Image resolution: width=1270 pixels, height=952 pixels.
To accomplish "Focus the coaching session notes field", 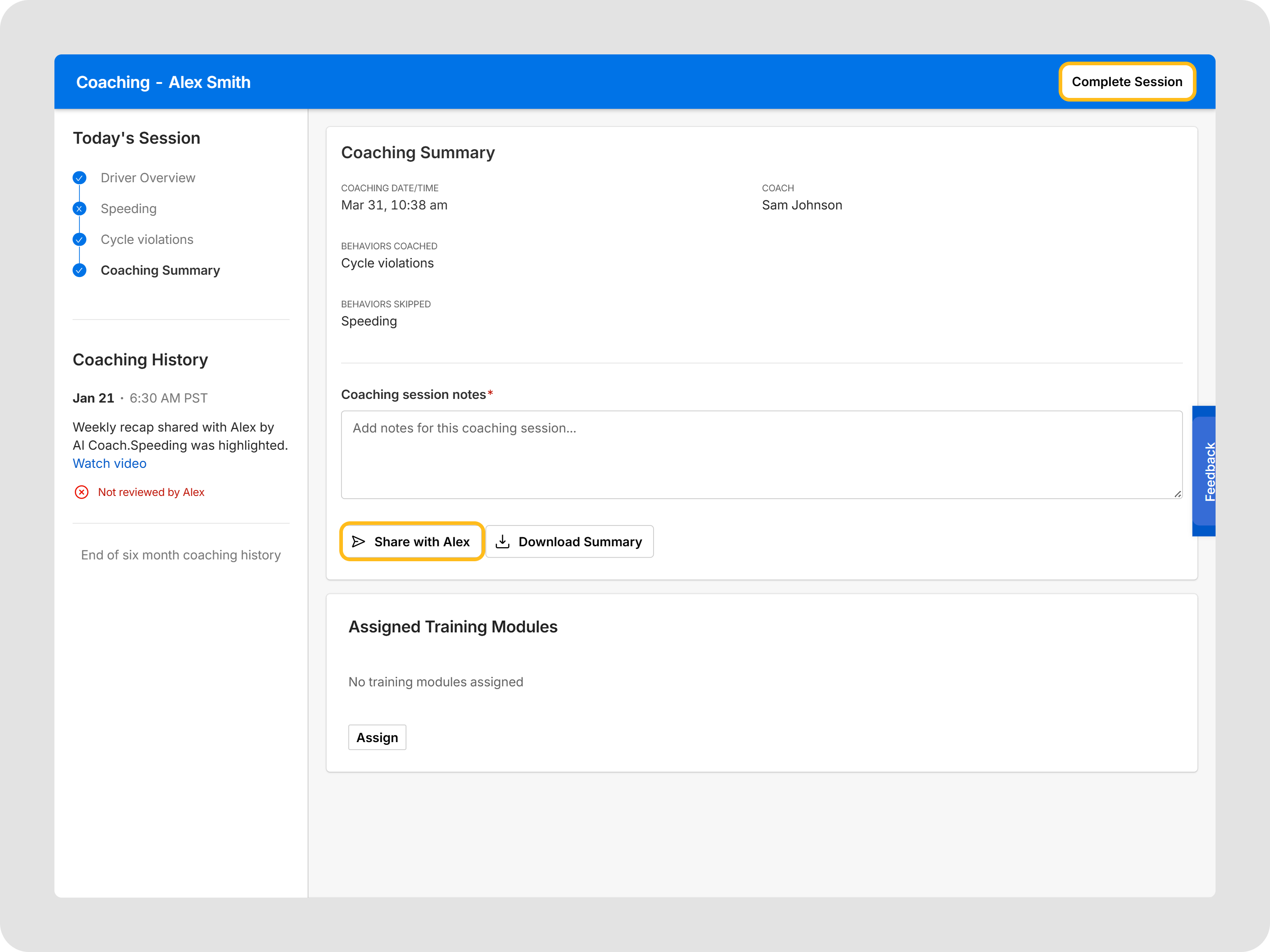I will pos(761,455).
